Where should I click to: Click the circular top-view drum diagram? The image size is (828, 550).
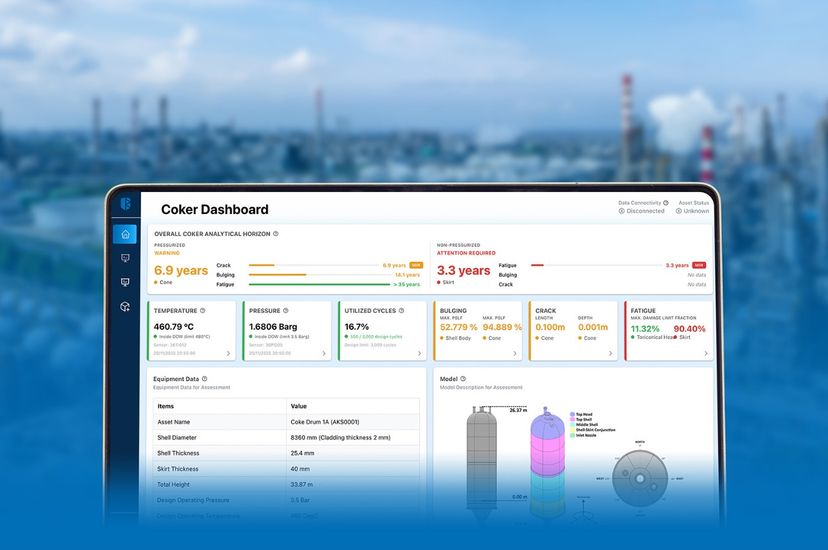click(x=640, y=479)
